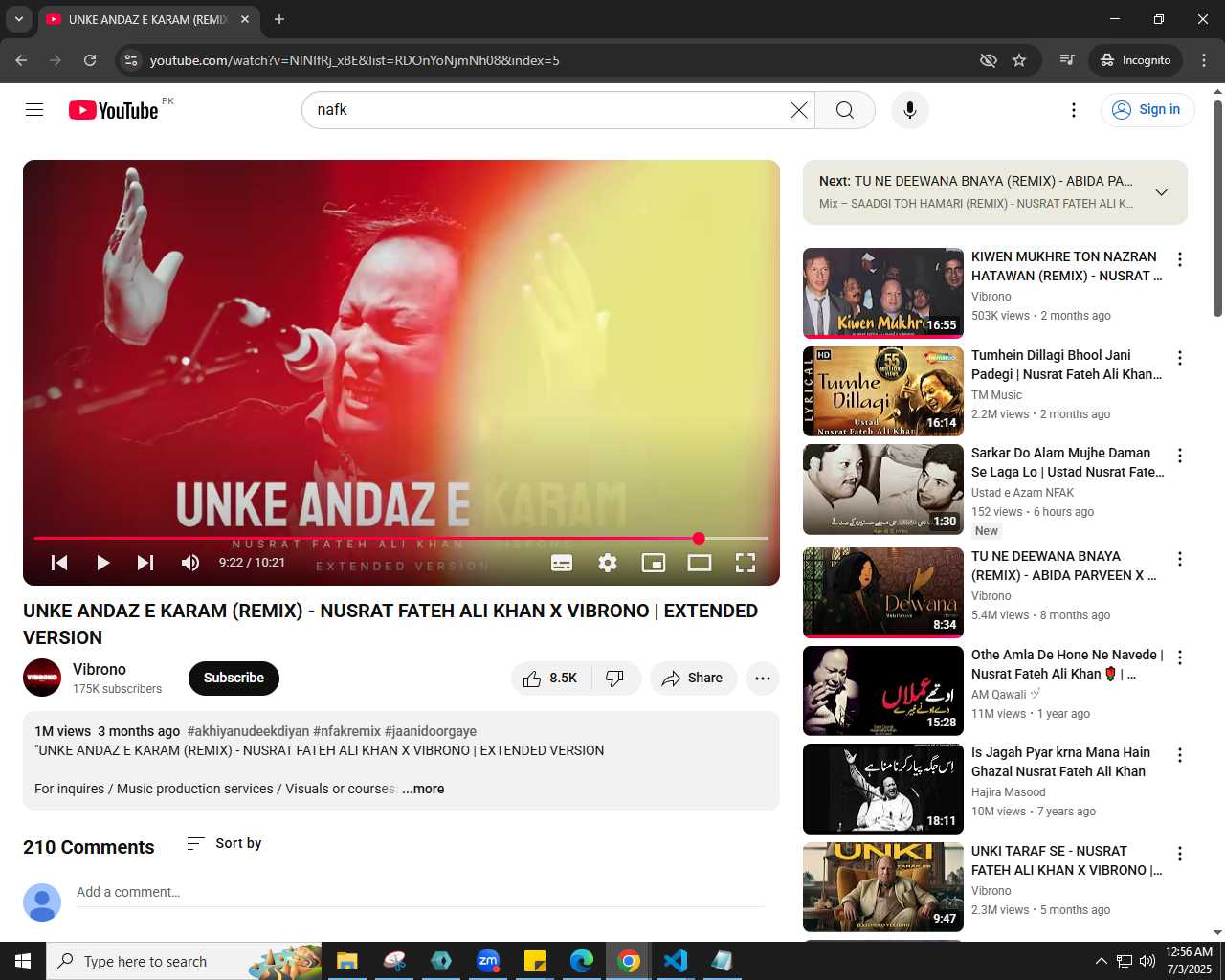
Task: Open Is Jagah Pyar krna Mana Hain title
Action: [1060, 762]
